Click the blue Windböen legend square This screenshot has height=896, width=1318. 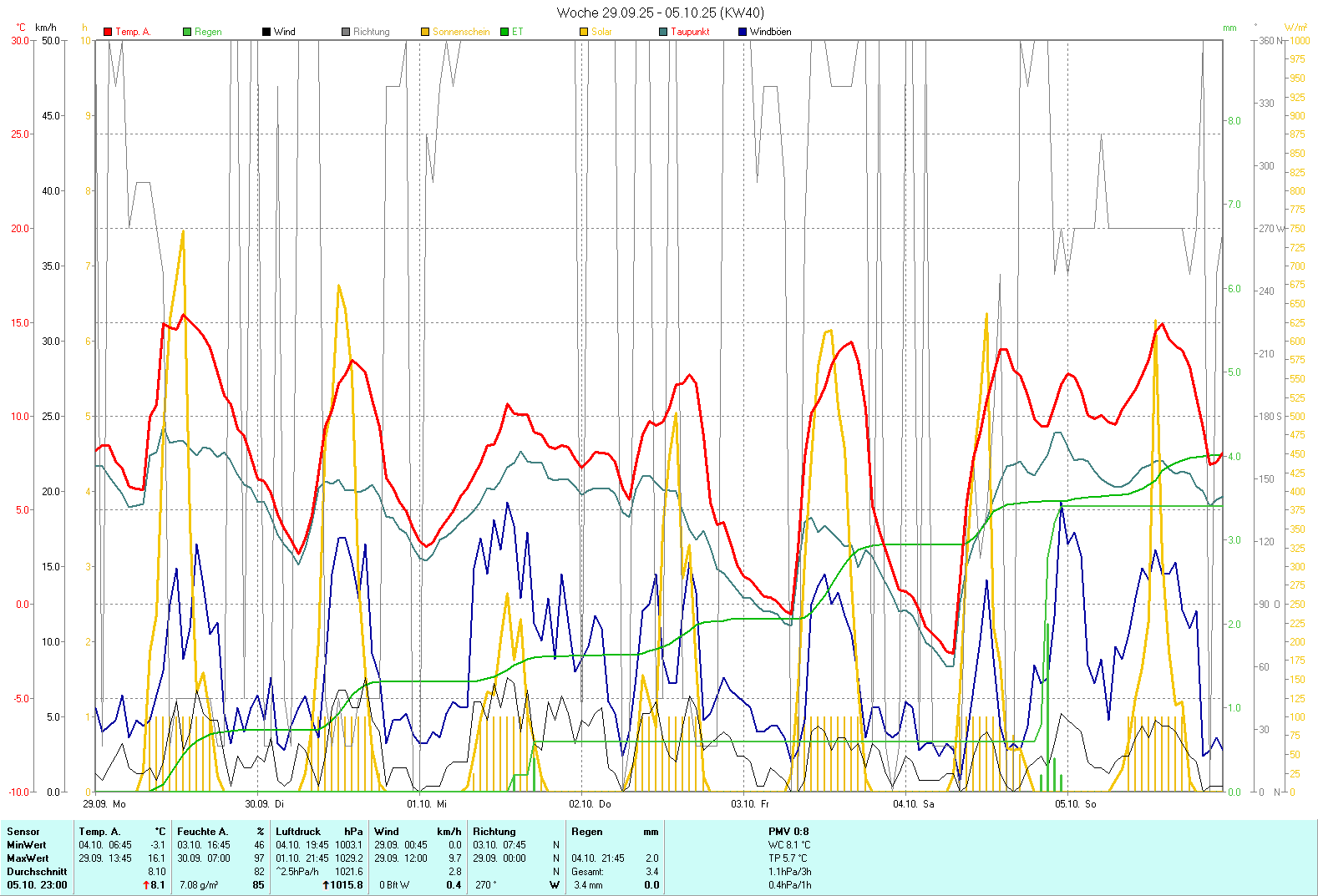coord(743,32)
